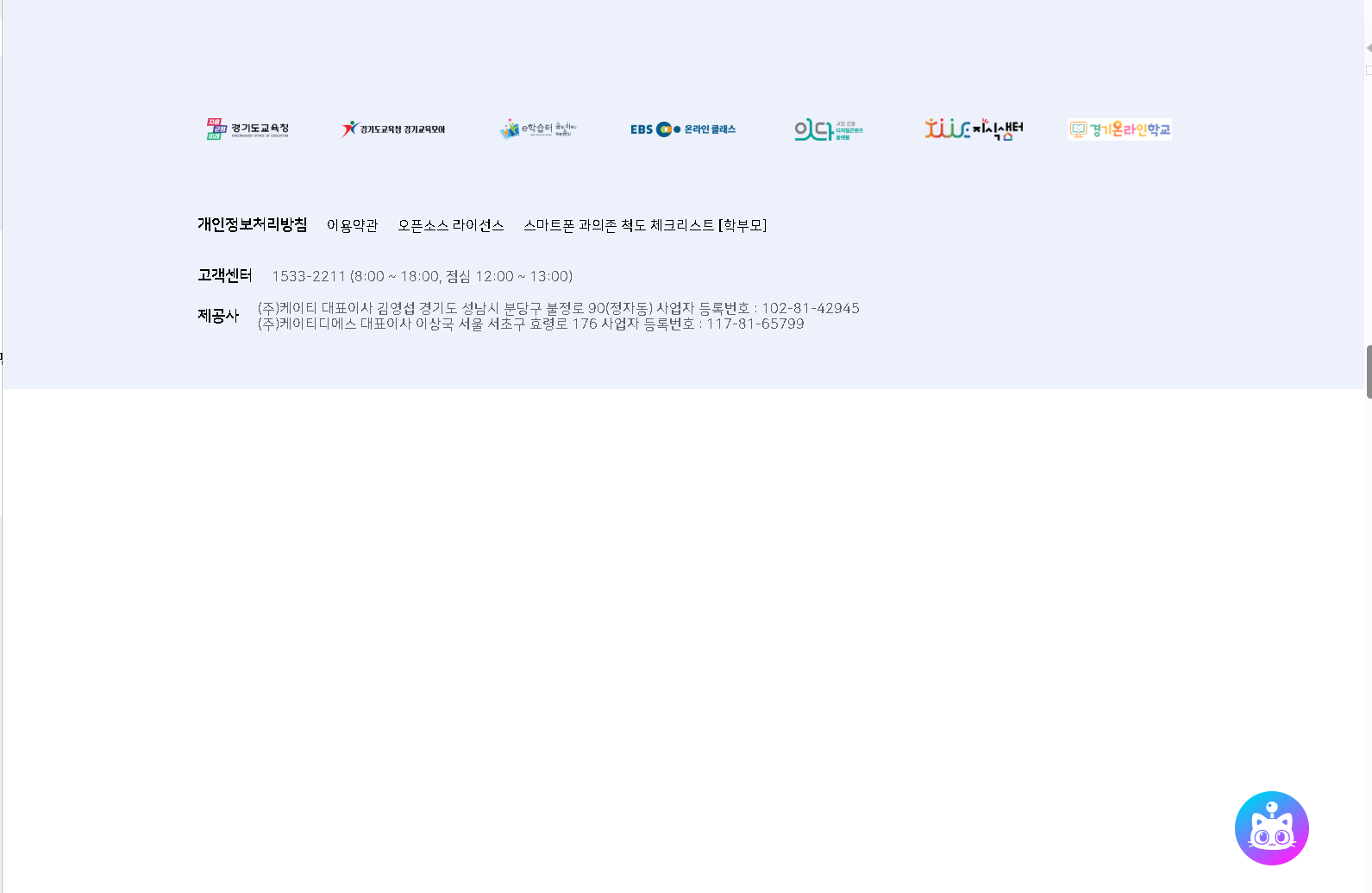Image resolution: width=1372 pixels, height=893 pixels.
Task: Open the 잇다 digital content platform logo
Action: click(x=828, y=129)
